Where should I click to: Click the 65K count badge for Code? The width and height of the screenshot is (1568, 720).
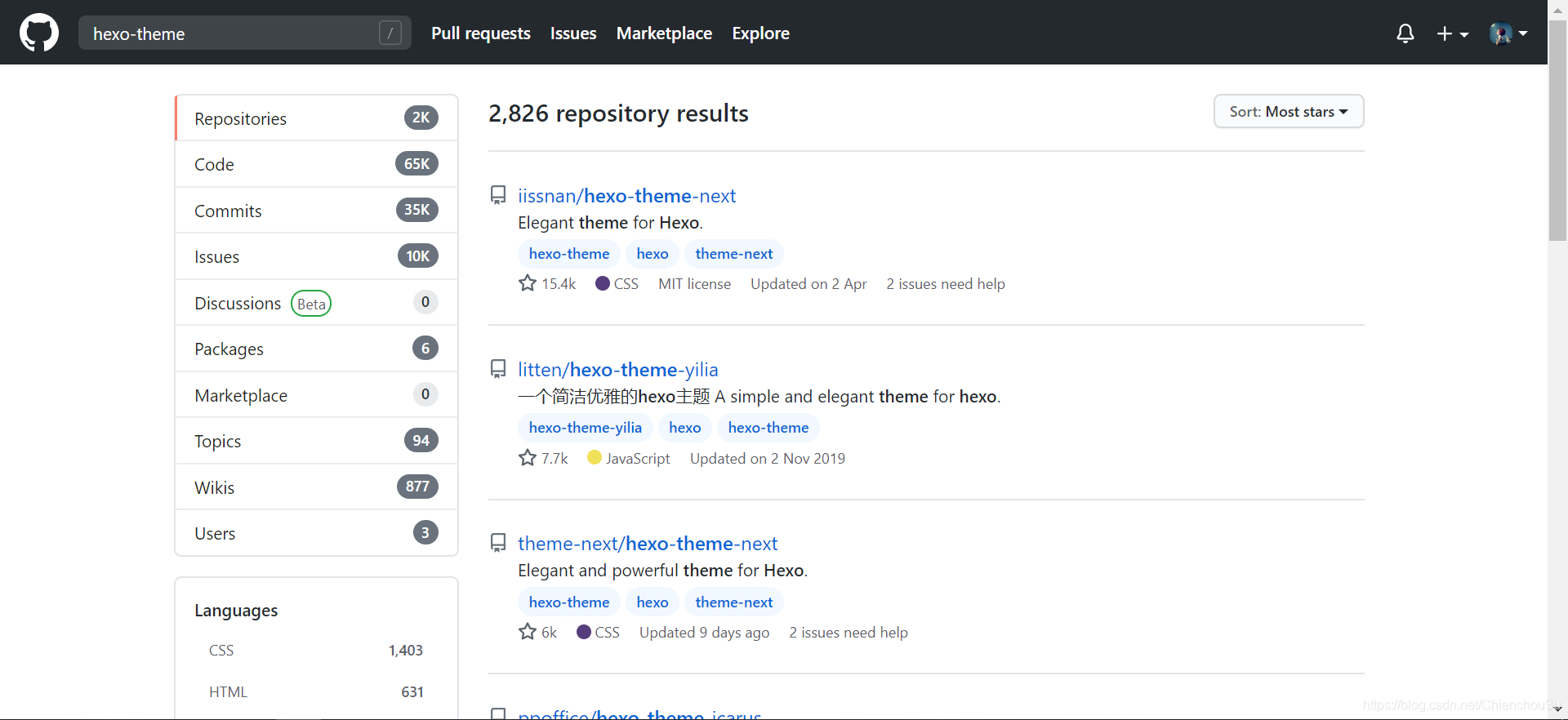[x=417, y=164]
